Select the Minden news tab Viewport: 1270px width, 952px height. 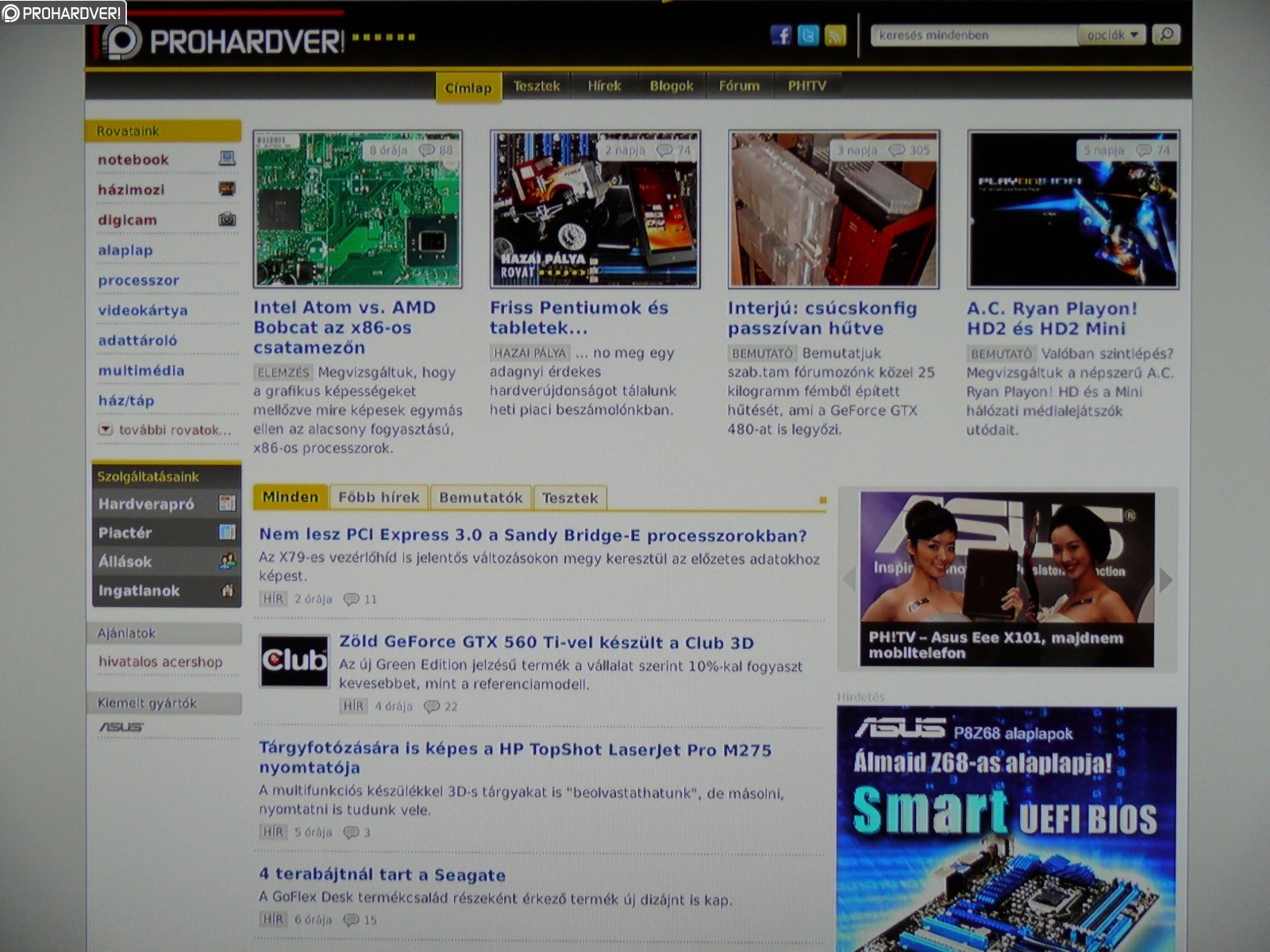click(290, 497)
